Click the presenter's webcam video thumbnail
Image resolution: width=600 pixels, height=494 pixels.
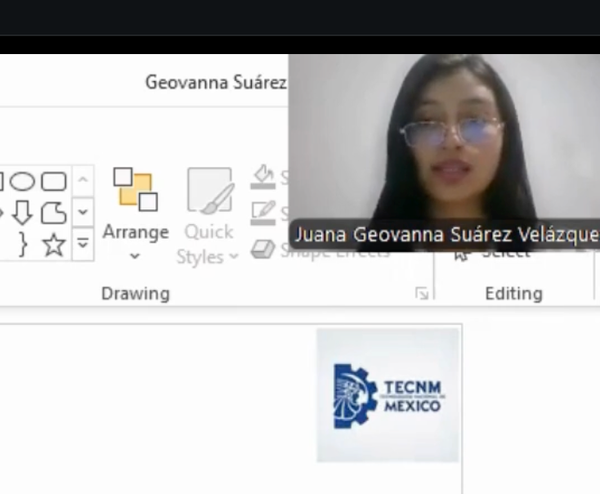tap(444, 138)
